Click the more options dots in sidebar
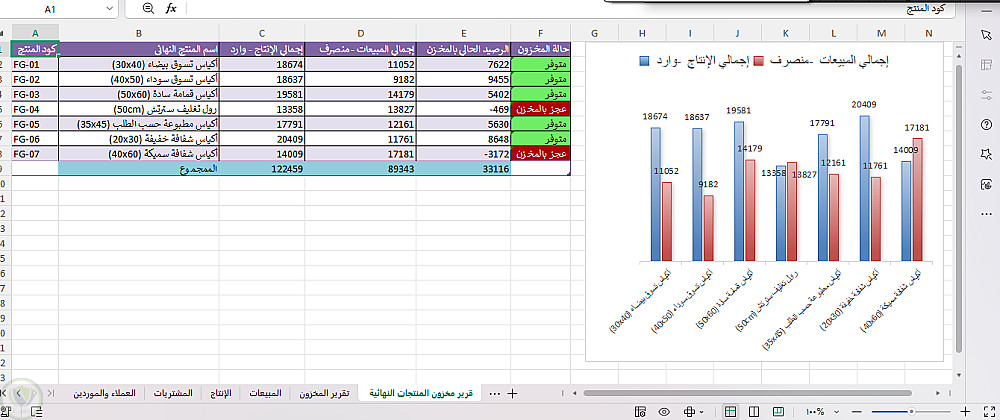Viewport: 1000px width, 420px height. (x=986, y=214)
